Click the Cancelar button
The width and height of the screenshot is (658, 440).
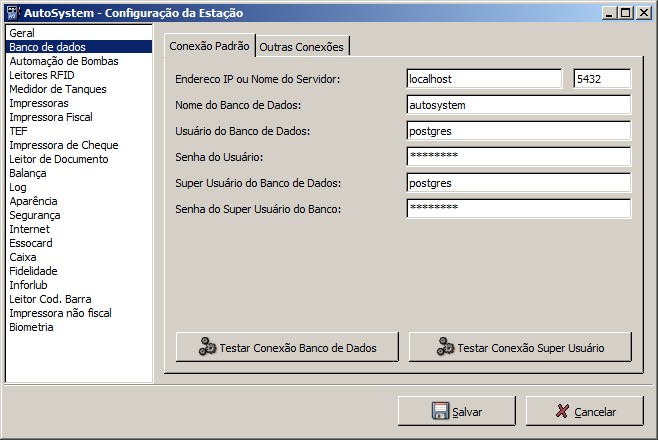point(585,411)
